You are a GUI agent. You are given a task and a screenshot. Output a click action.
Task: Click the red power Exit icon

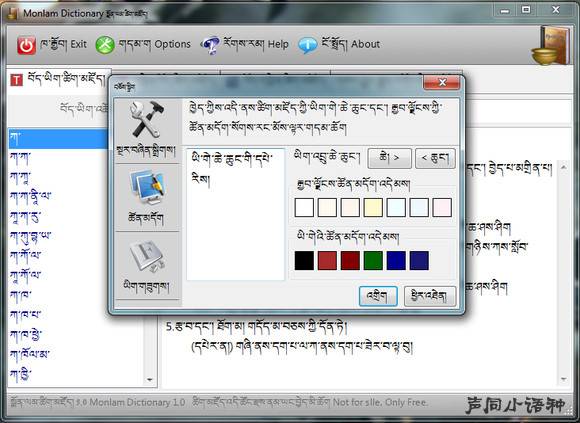pyautogui.click(x=26, y=45)
